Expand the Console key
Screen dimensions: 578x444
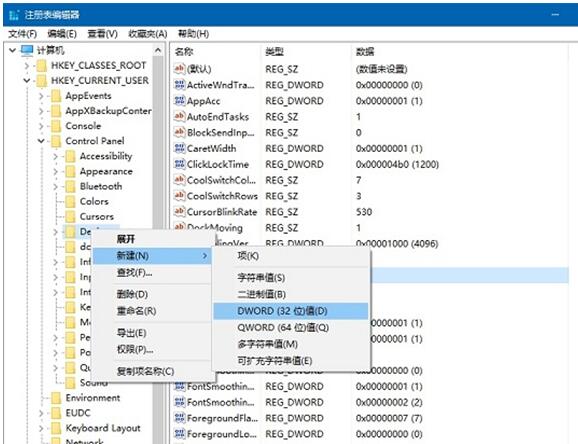[41, 126]
